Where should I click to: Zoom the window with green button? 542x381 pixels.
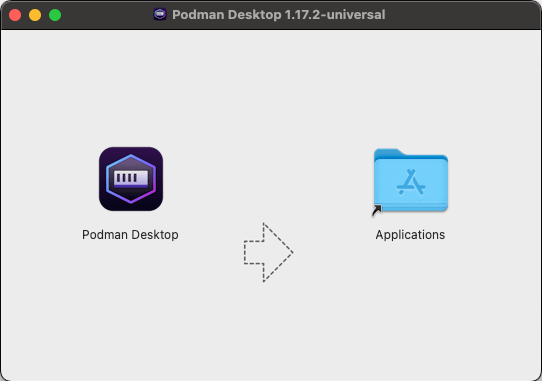(55, 15)
